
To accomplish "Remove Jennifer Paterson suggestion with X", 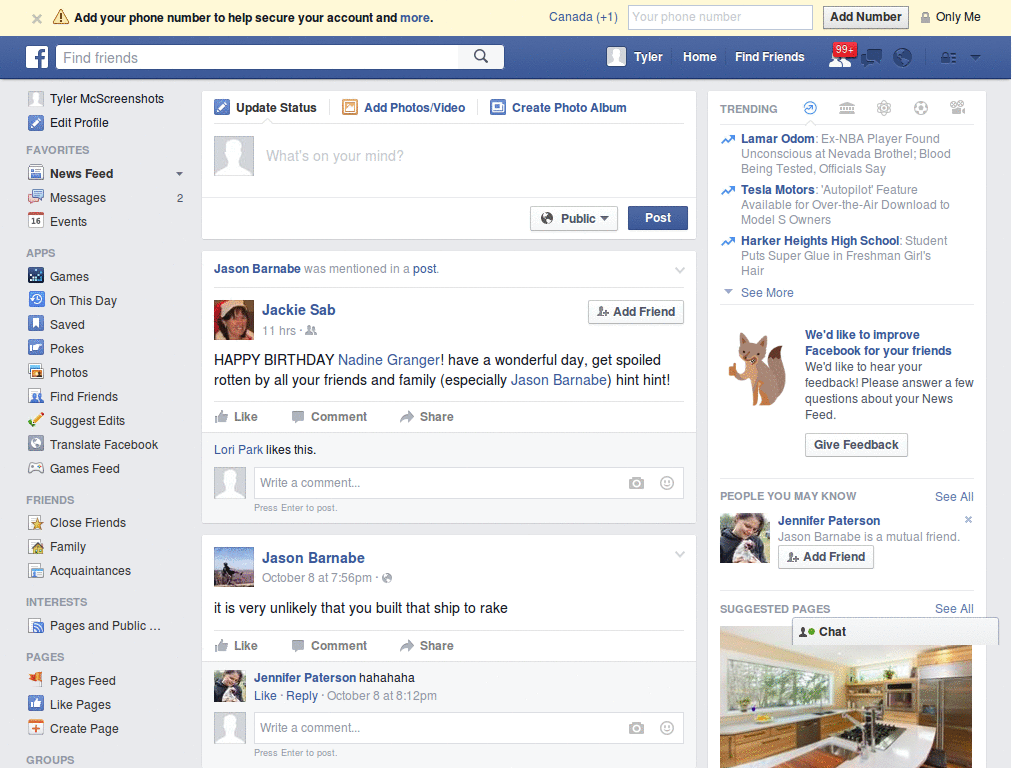I will click(x=968, y=520).
